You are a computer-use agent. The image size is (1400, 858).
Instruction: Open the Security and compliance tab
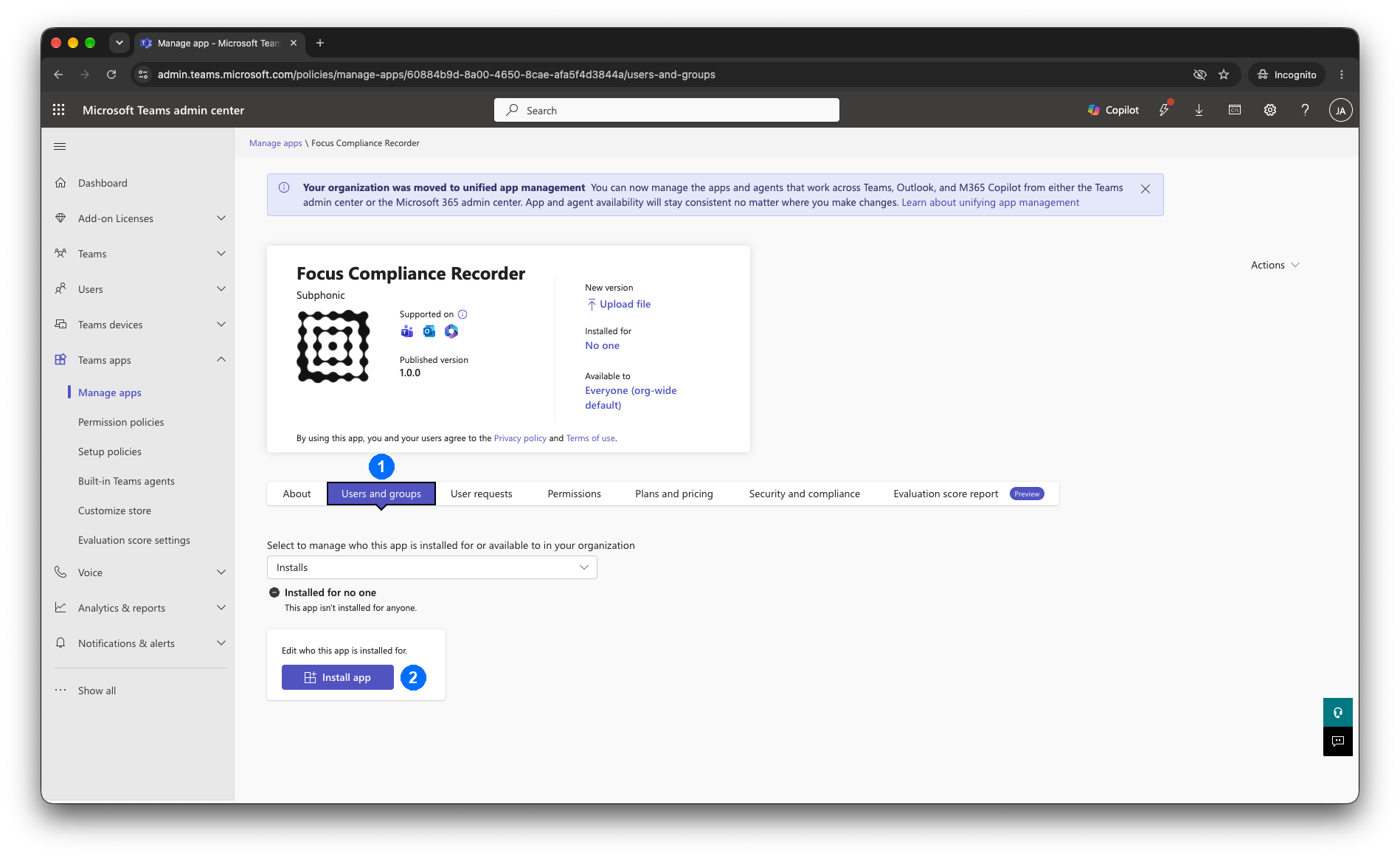804,494
